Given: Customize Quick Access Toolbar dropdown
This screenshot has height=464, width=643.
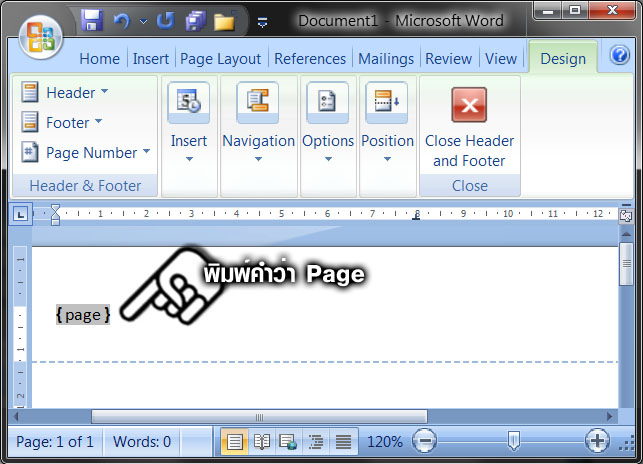Looking at the screenshot, I should (262, 22).
